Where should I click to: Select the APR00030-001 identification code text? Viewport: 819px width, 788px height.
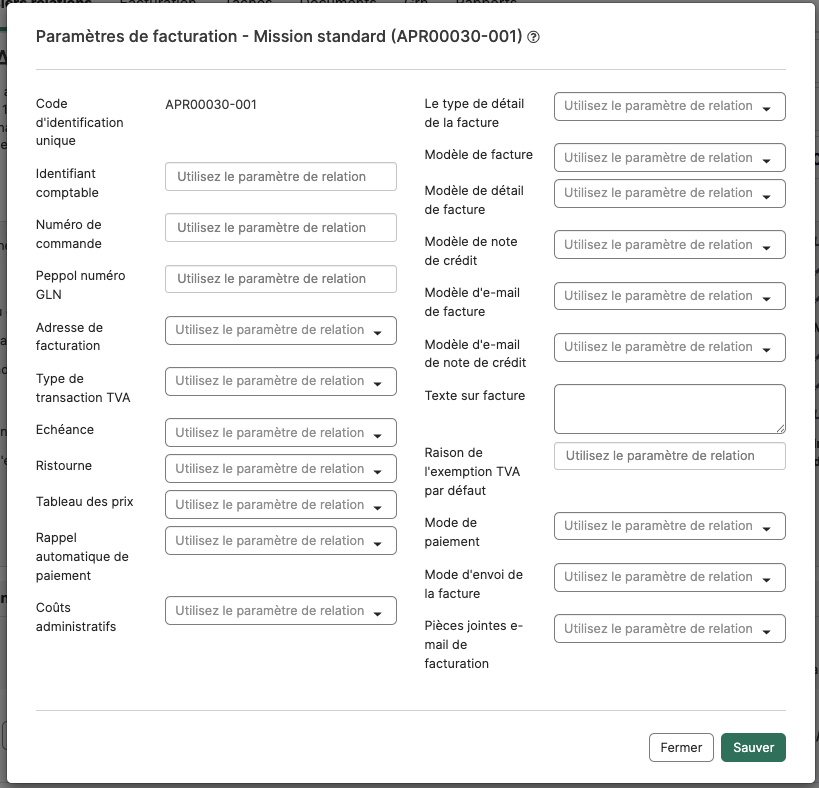pos(211,104)
